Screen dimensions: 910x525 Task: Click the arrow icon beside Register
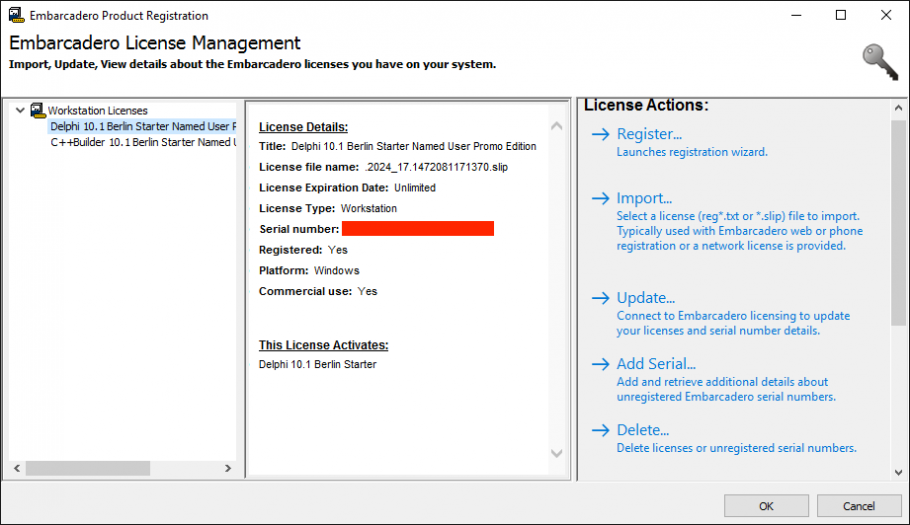pos(601,134)
